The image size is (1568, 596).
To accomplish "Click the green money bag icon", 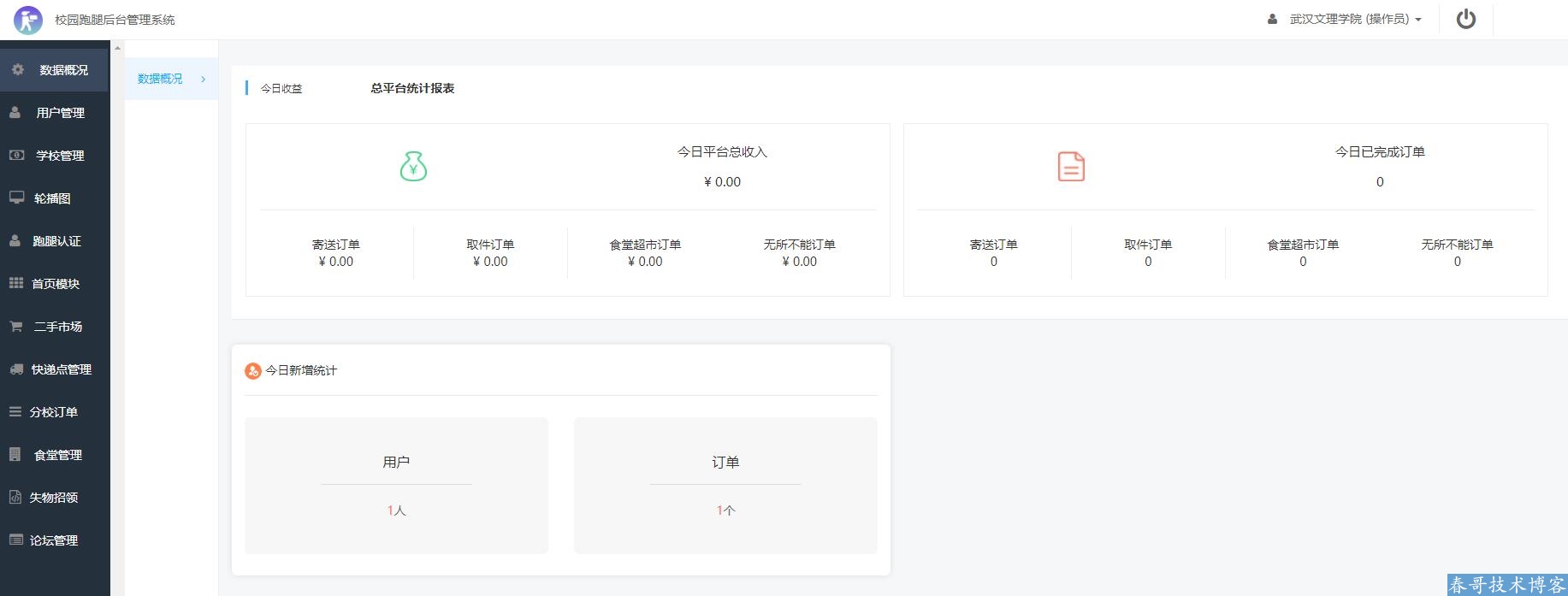I will tap(413, 166).
